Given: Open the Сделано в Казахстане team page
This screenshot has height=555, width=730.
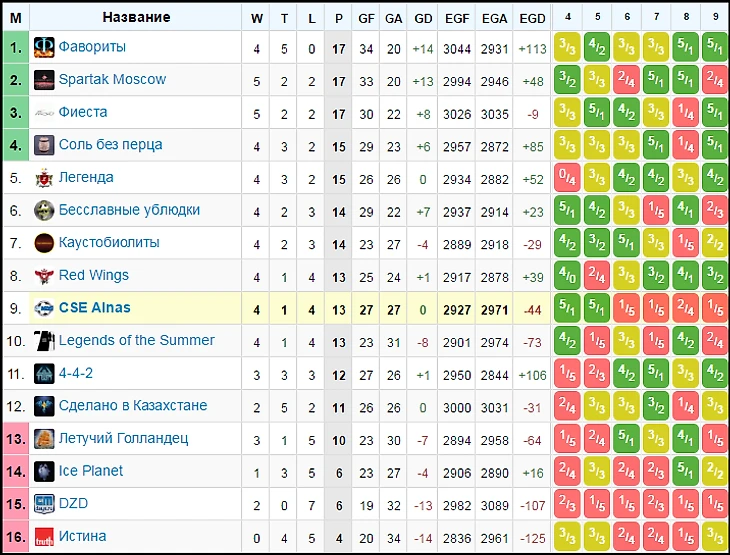Looking at the screenshot, I should click(133, 406).
